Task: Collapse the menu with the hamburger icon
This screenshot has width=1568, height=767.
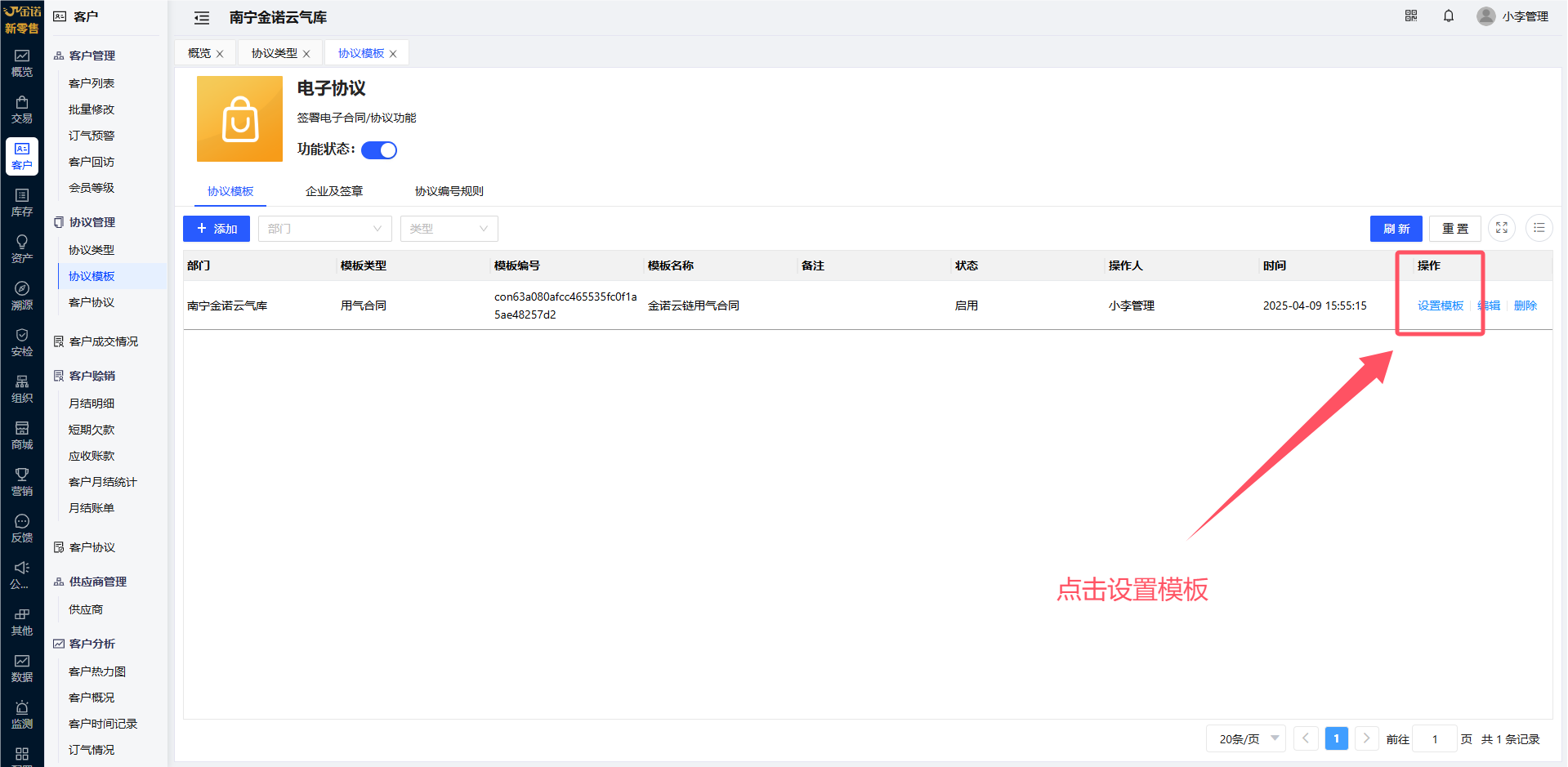Action: coord(202,17)
